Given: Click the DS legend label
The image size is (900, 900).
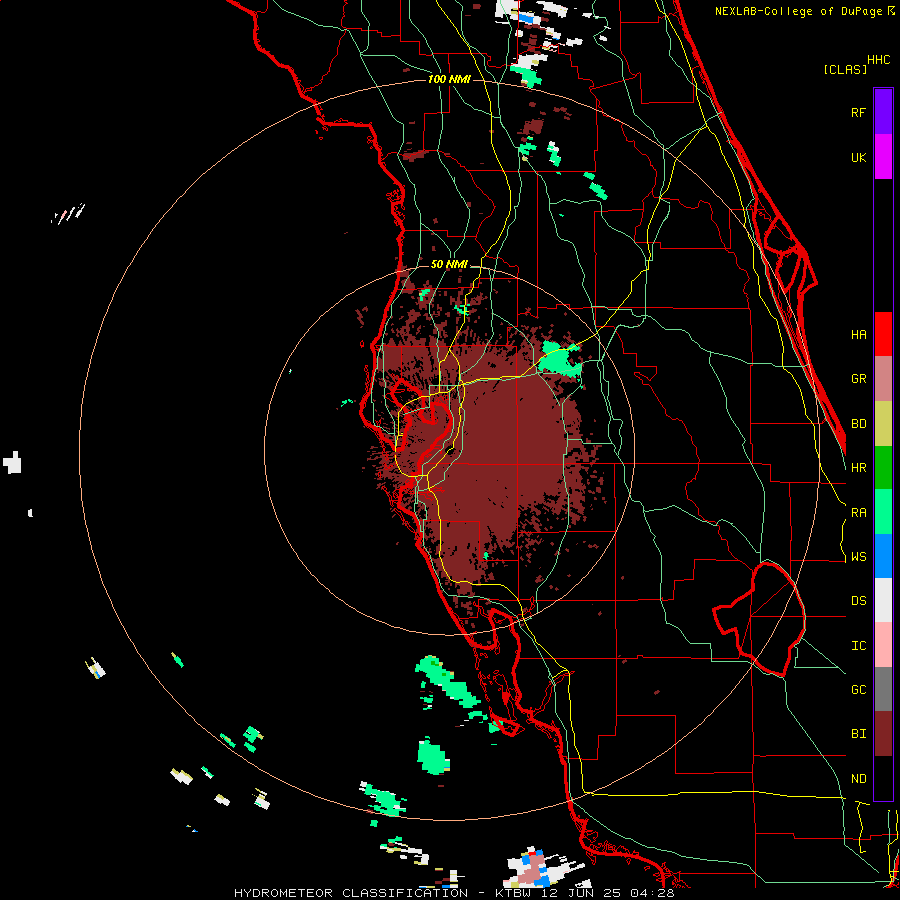Looking at the screenshot, I should 858,601.
